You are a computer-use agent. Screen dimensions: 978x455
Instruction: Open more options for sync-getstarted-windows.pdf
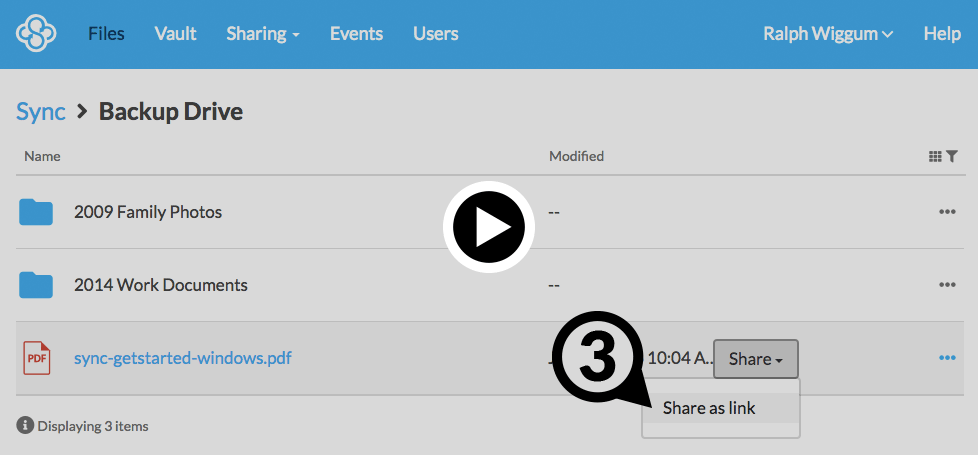(947, 358)
